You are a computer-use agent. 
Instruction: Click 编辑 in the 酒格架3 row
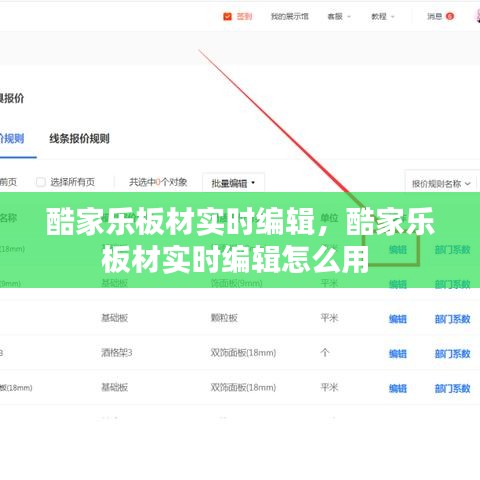[398, 354]
